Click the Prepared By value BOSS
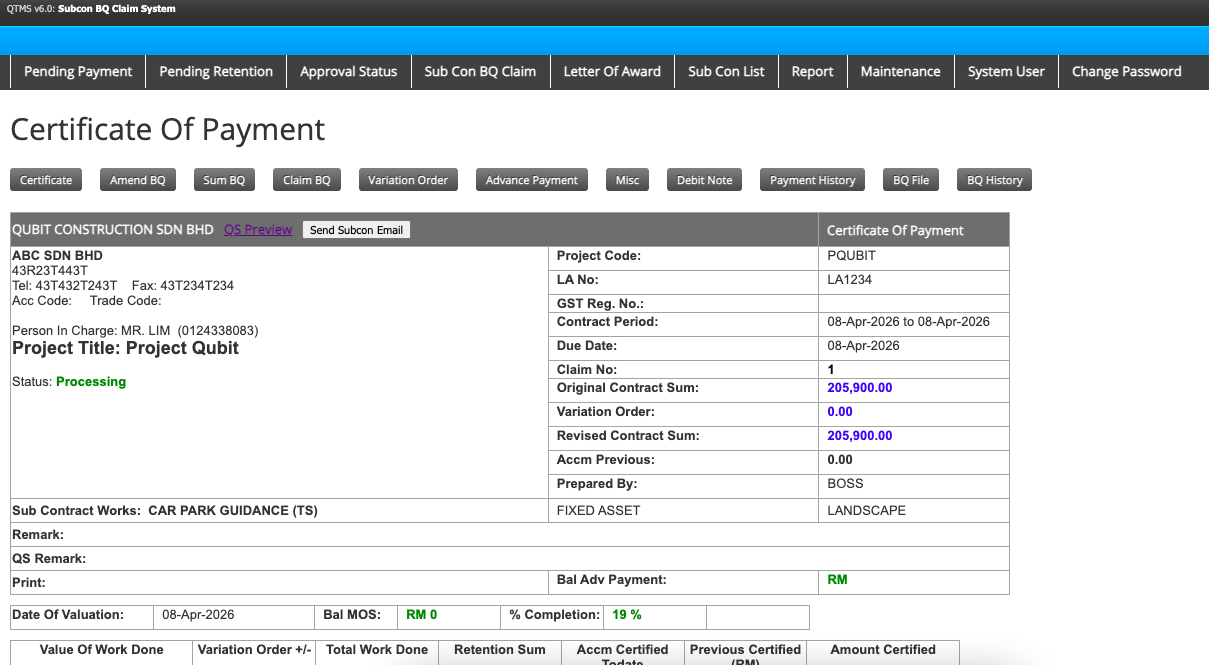Viewport: 1209px width, 665px height. (x=845, y=484)
